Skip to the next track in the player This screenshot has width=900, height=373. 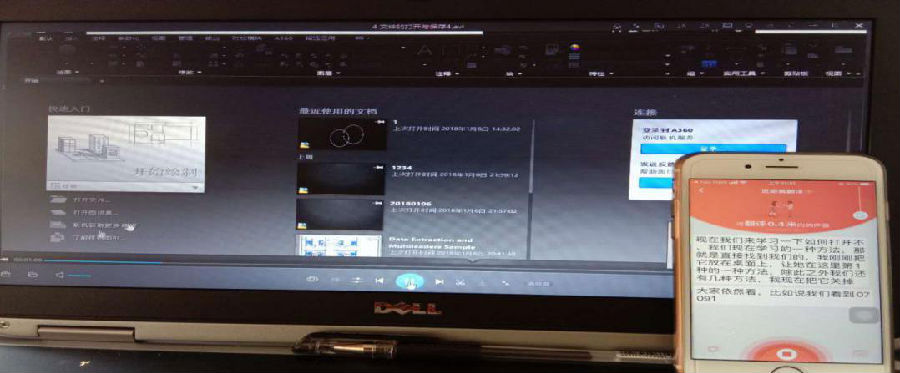click(x=439, y=282)
